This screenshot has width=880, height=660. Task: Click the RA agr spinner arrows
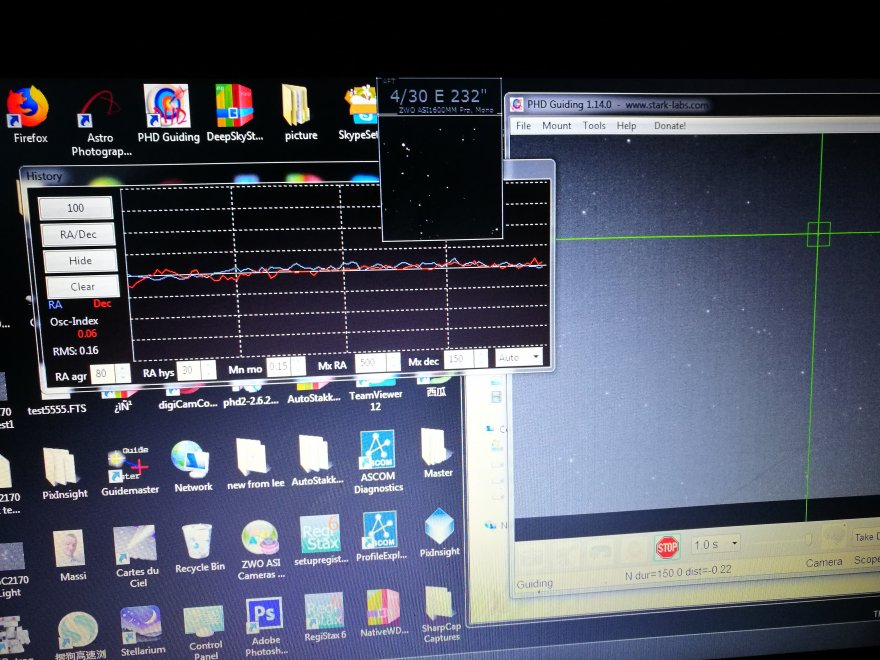122,374
